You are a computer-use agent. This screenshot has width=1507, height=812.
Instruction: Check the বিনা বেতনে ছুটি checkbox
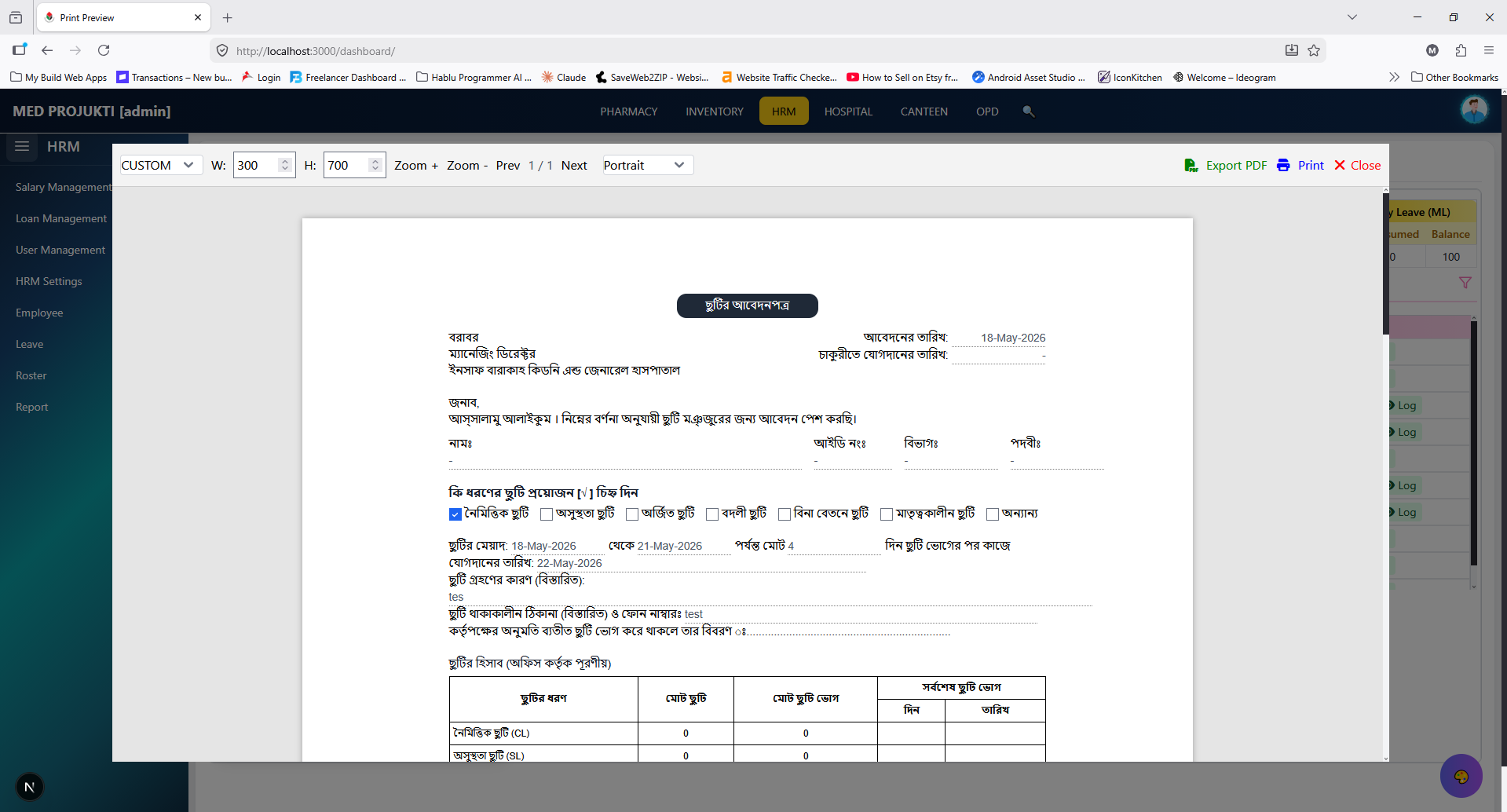tap(785, 514)
